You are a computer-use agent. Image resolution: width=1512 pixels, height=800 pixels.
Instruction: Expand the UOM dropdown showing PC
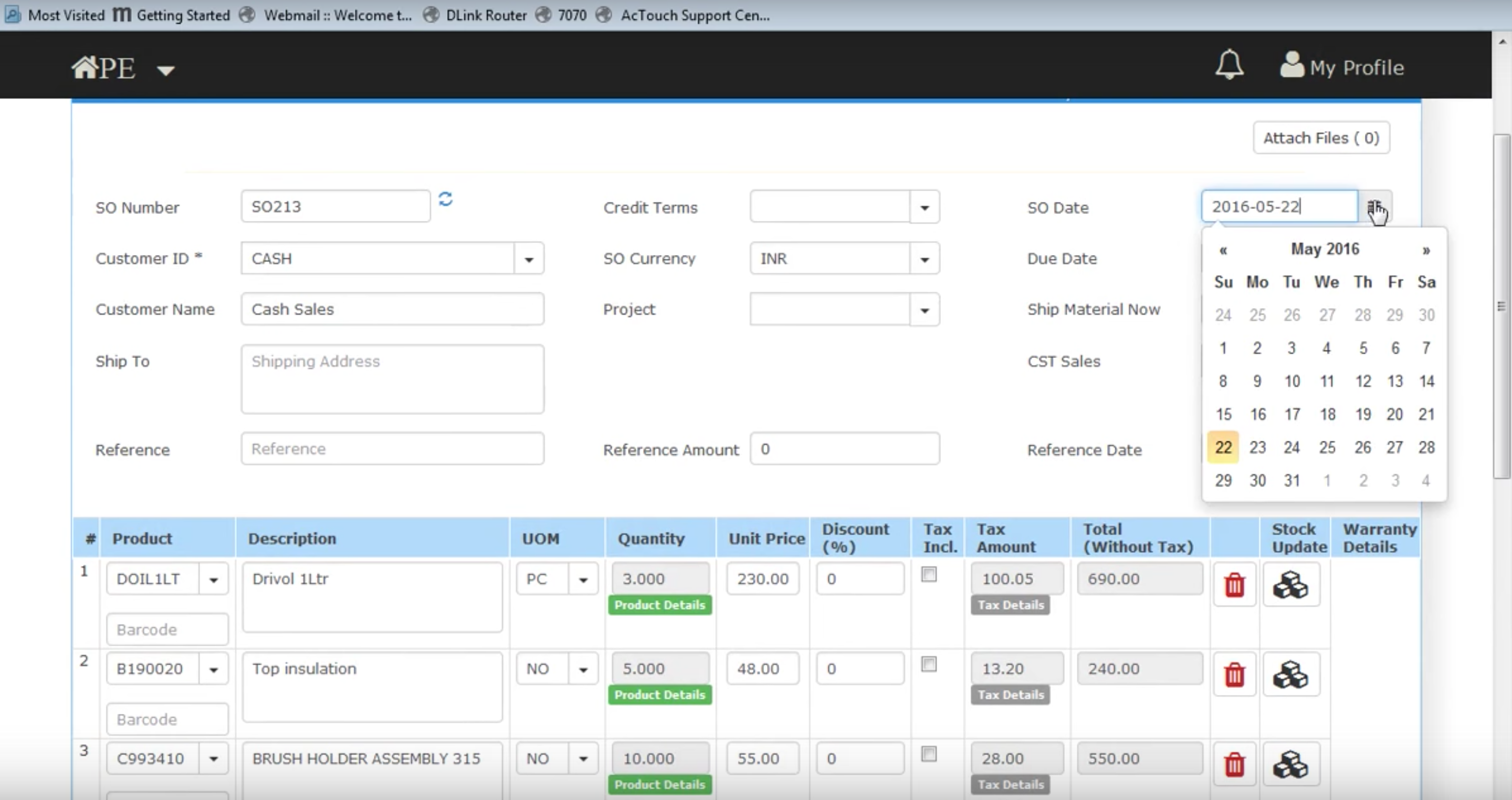(x=583, y=580)
